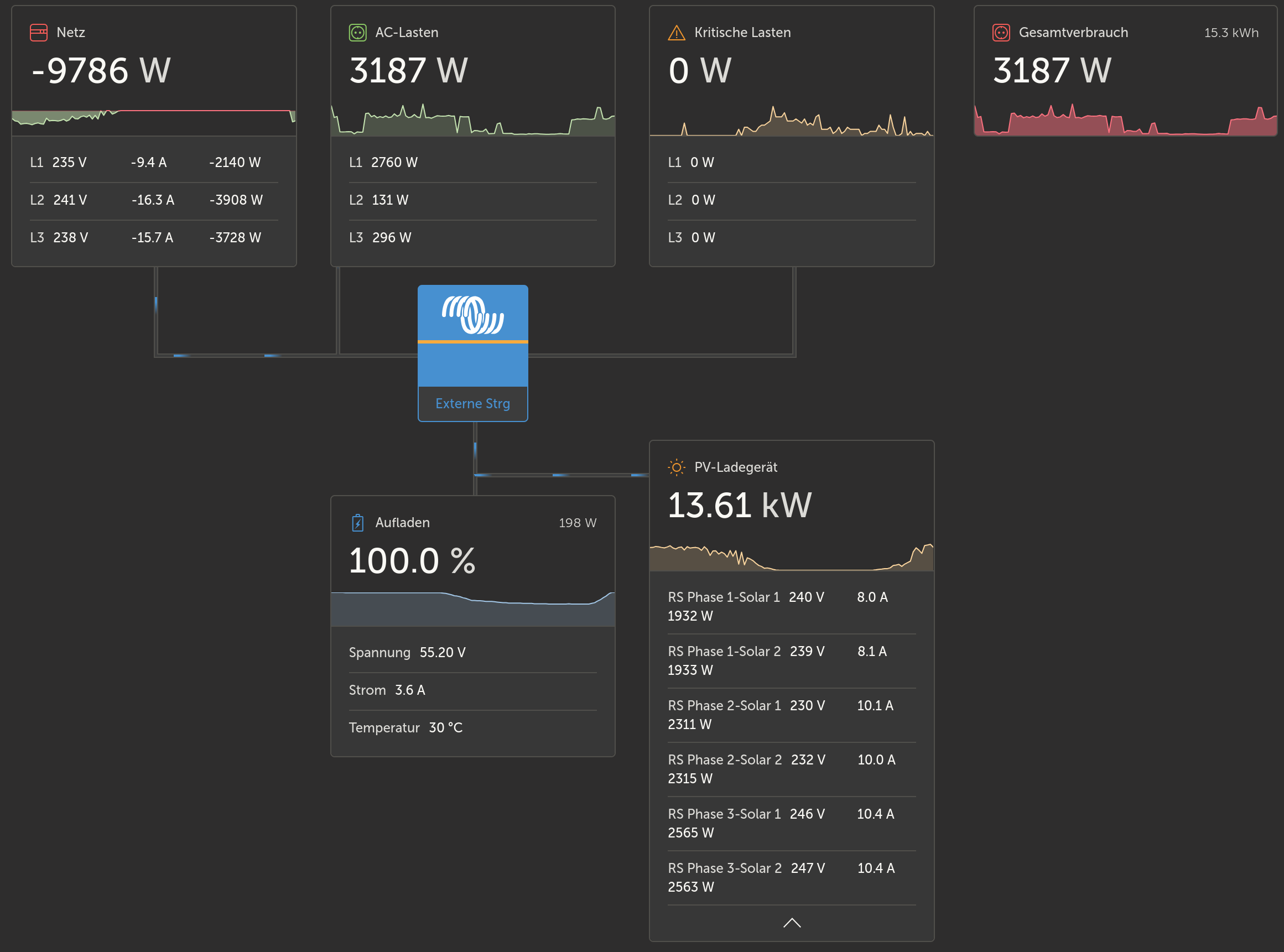Screen dimensions: 1284x952
Task: Open the Netz -9786 W reading
Action: pos(101,70)
